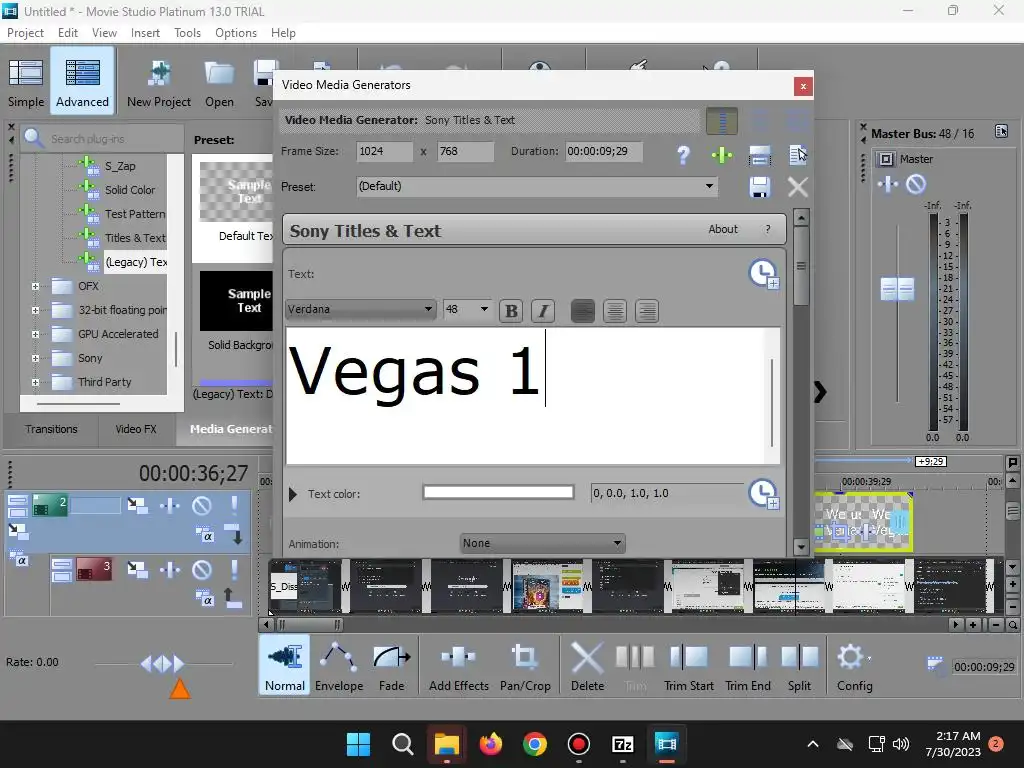The height and width of the screenshot is (768, 1024).
Task: Select the Solid Color generator
Action: point(130,190)
